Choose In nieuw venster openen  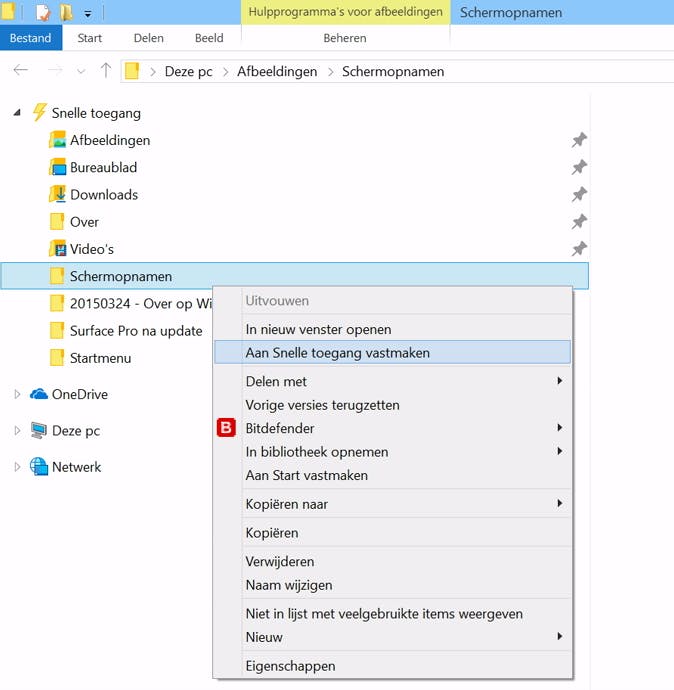pos(392,329)
